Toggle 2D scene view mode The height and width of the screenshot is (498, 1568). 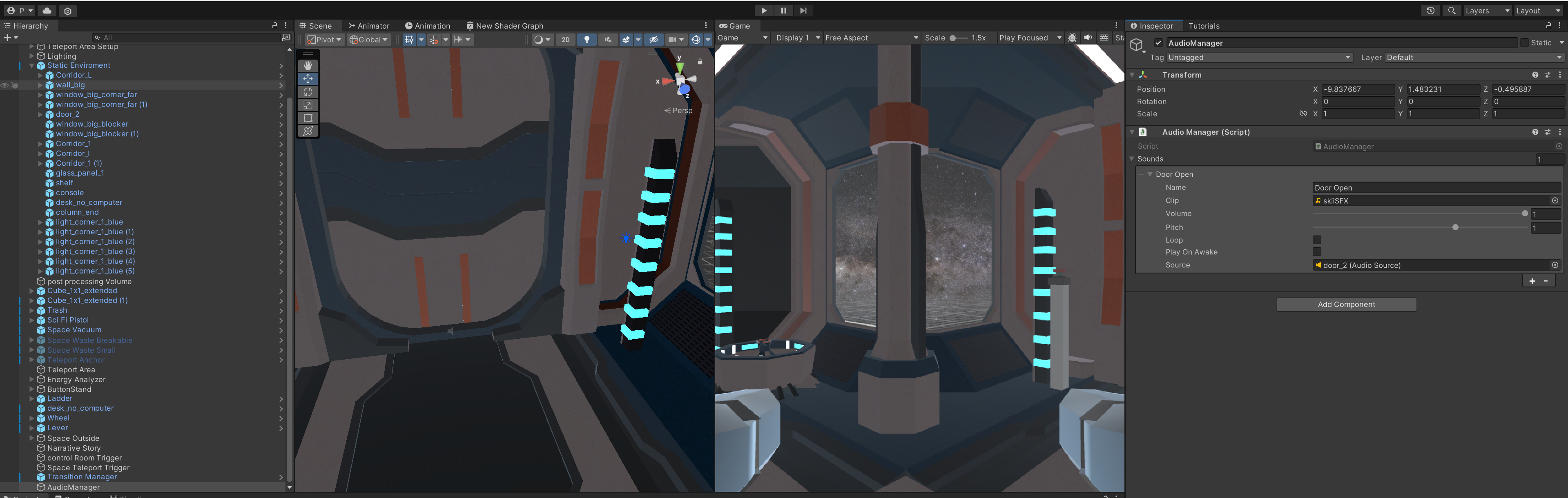pos(565,40)
